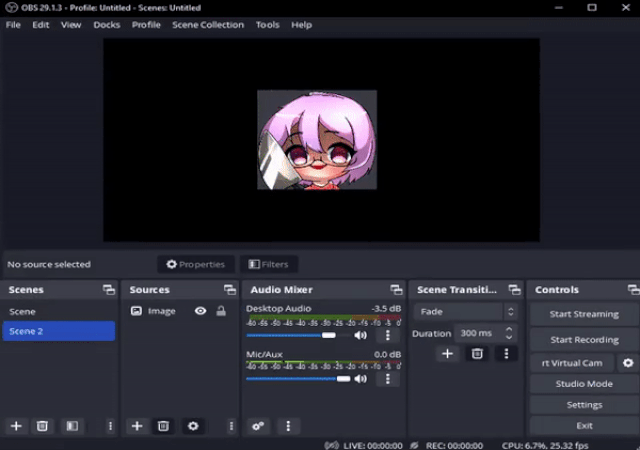Float the Sources dock panel

click(x=230, y=290)
